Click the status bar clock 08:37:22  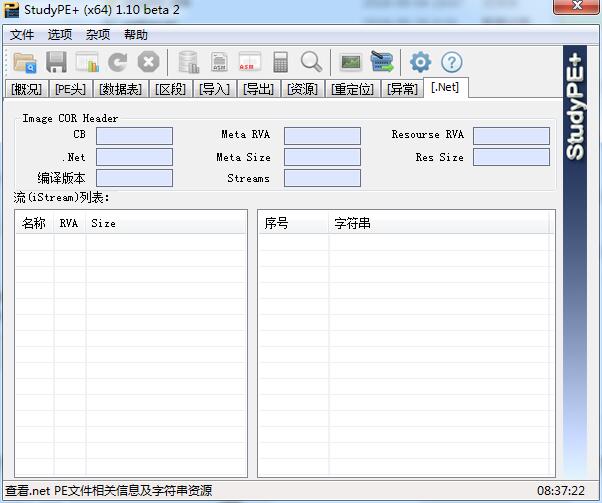point(561,490)
